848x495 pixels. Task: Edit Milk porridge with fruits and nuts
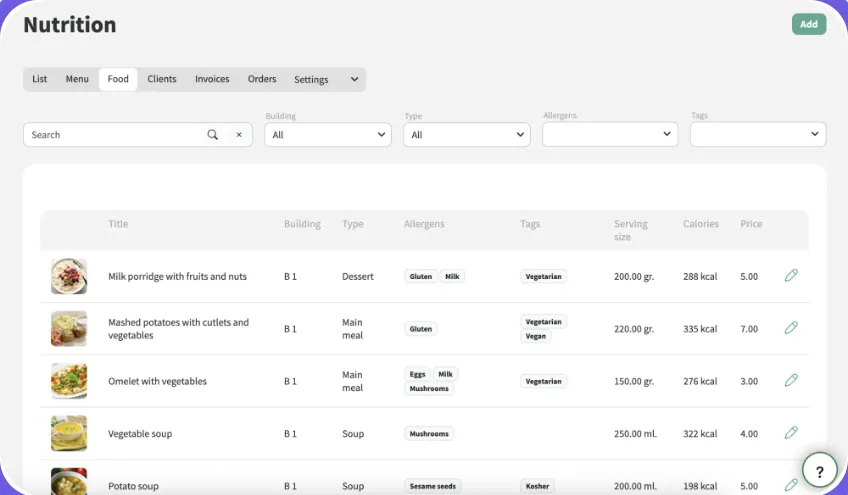click(791, 275)
